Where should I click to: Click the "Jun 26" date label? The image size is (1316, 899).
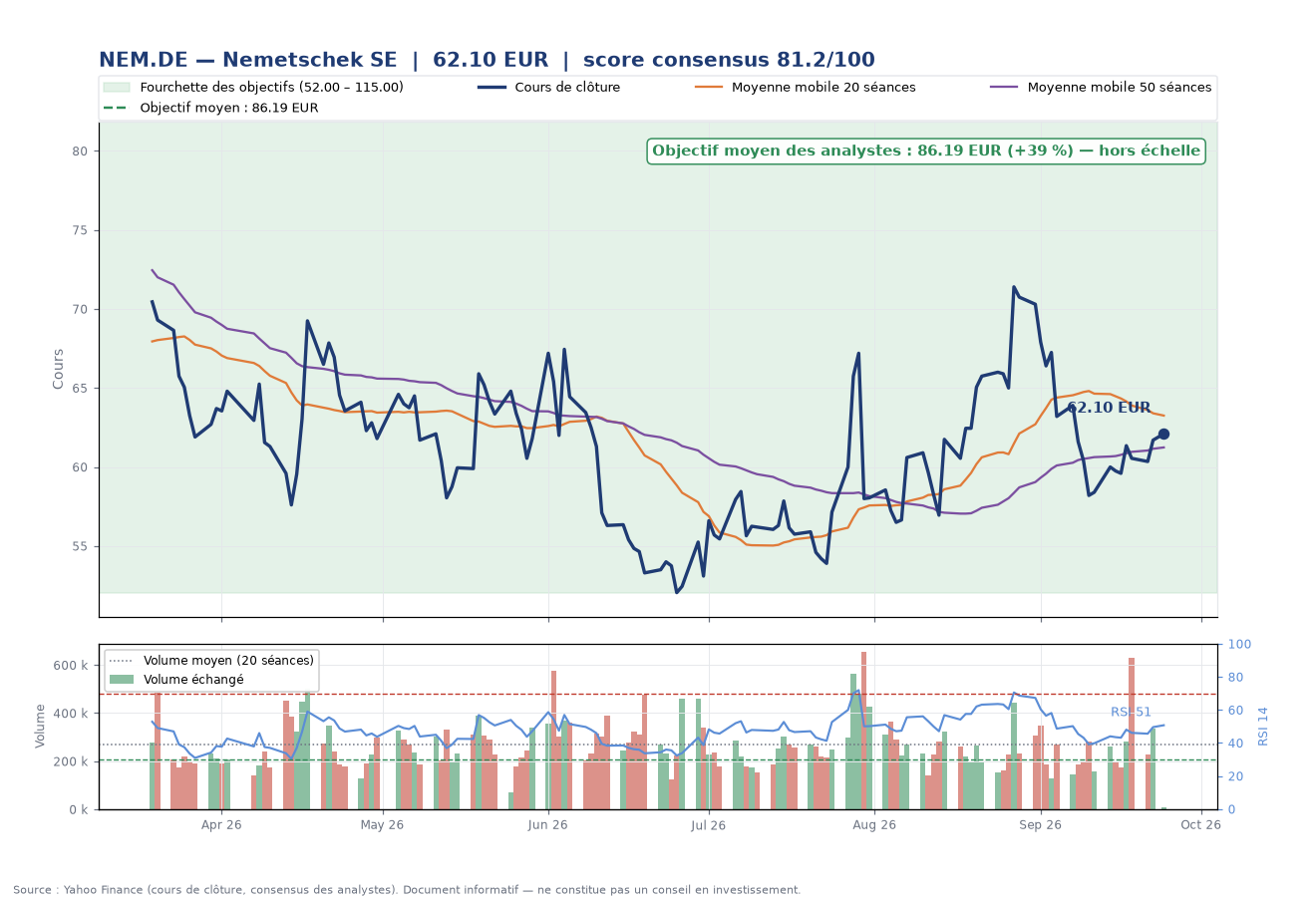point(548,825)
